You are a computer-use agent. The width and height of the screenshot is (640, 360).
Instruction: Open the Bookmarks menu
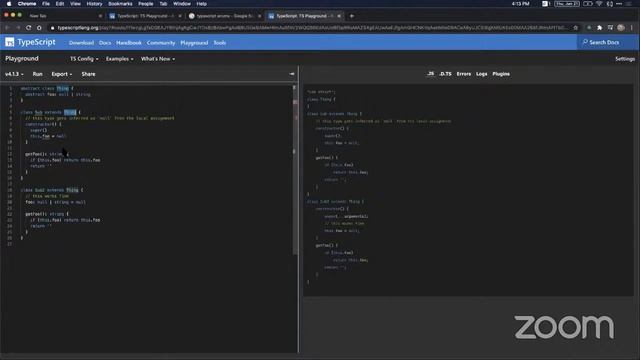pyautogui.click(x=120, y=4)
